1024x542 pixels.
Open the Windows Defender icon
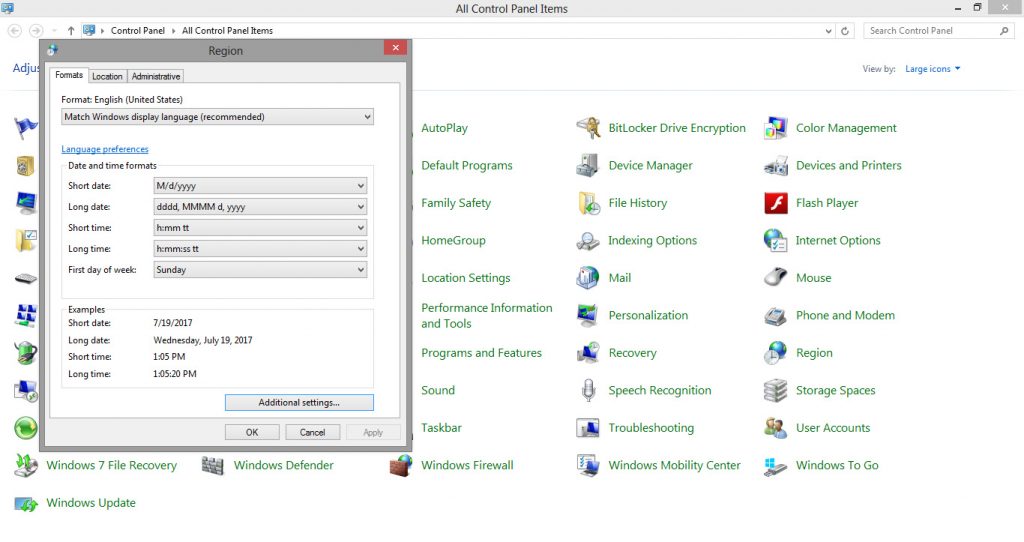coord(213,465)
